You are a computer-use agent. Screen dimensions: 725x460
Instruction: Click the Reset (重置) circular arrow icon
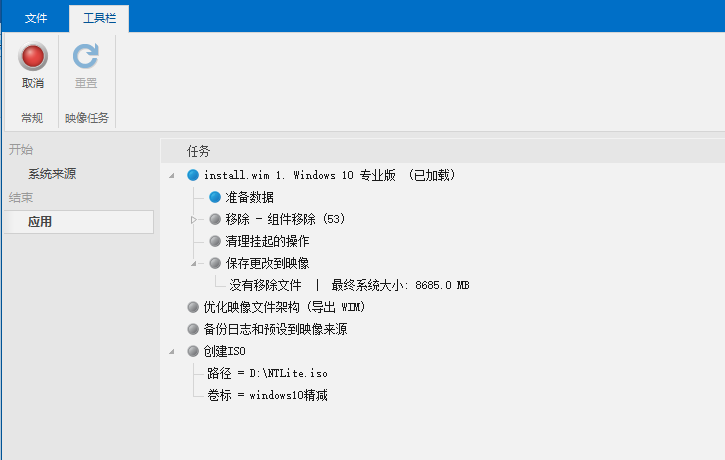[86, 56]
